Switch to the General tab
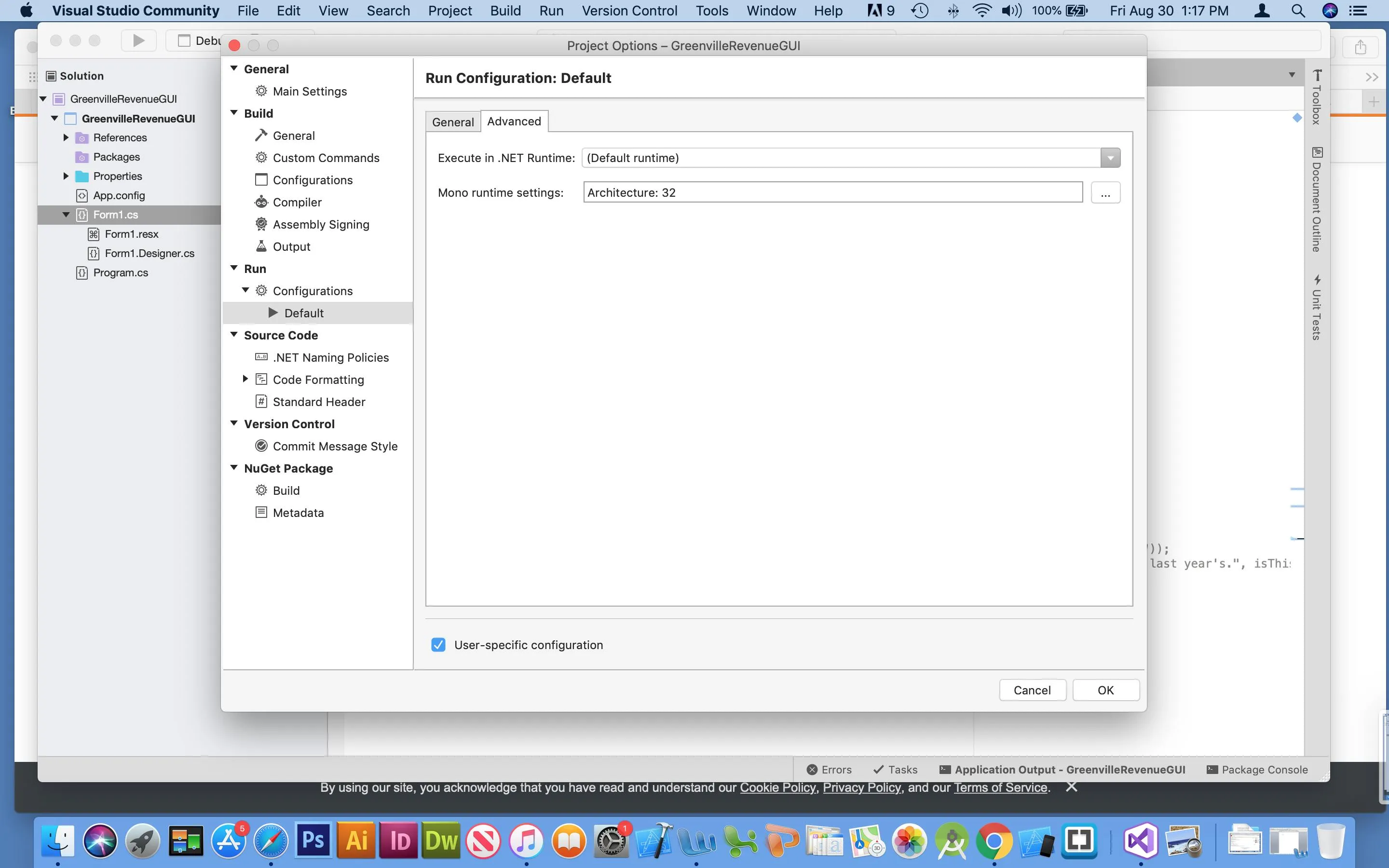1389x868 pixels. 452,122
